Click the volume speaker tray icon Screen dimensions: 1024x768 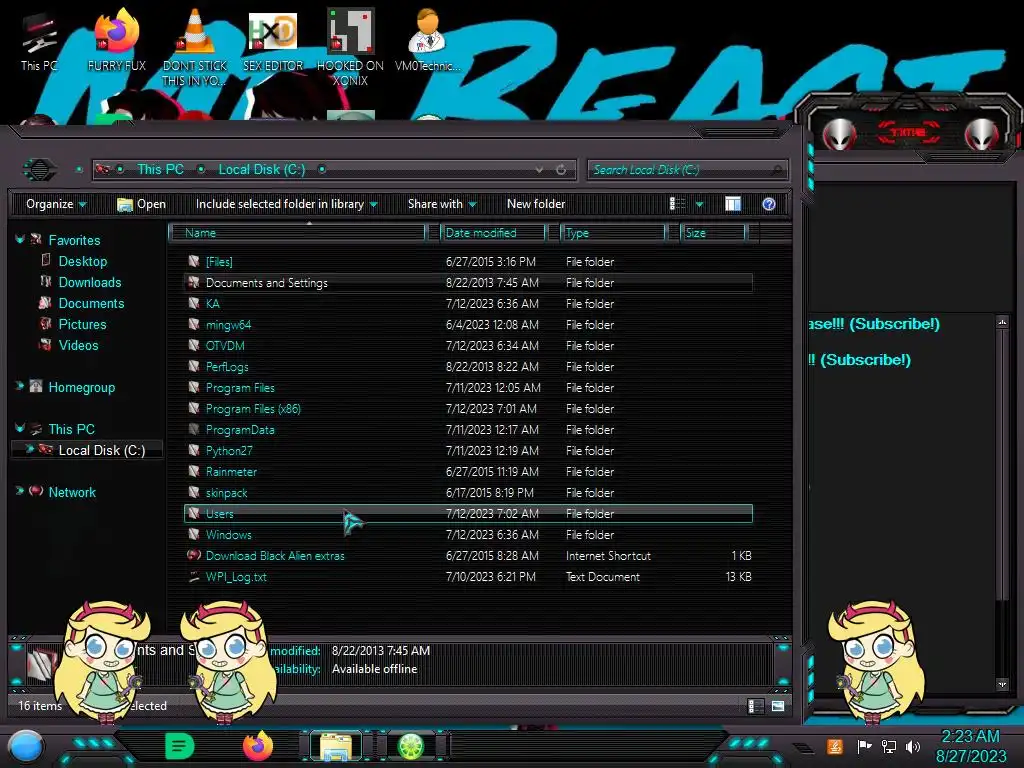[x=913, y=746]
